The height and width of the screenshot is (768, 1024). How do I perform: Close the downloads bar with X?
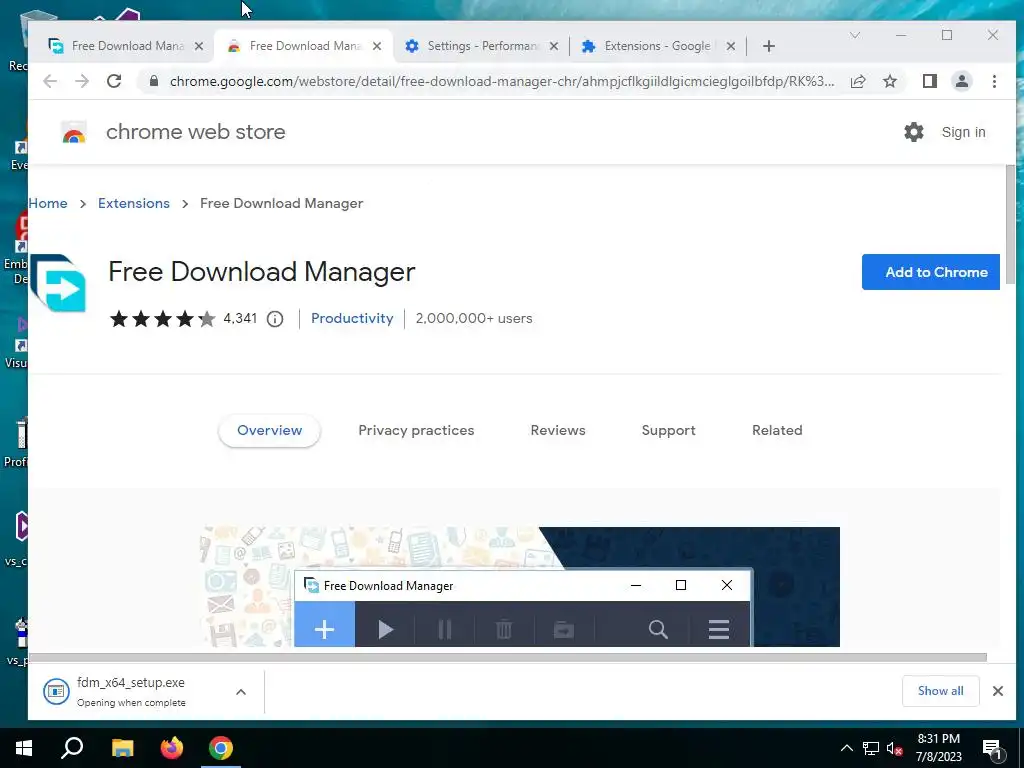point(997,691)
